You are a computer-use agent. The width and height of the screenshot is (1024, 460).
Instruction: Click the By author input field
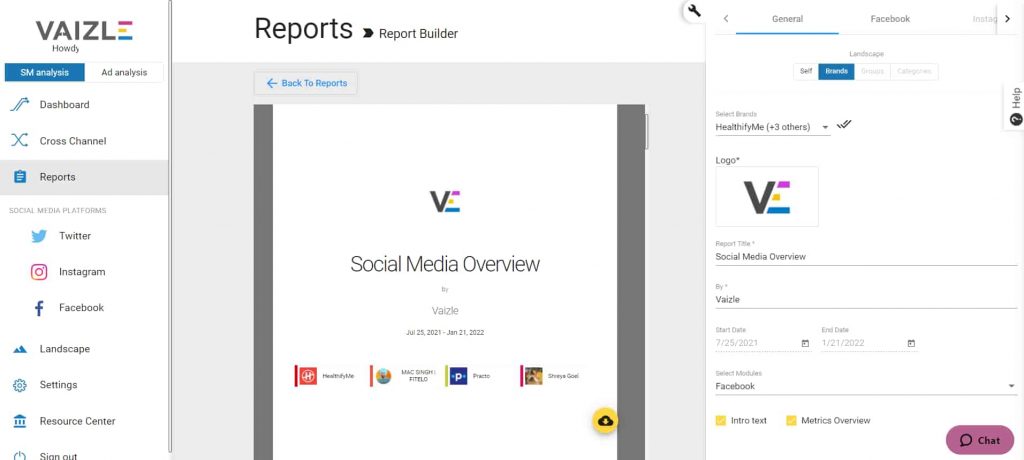pyautogui.click(x=866, y=300)
